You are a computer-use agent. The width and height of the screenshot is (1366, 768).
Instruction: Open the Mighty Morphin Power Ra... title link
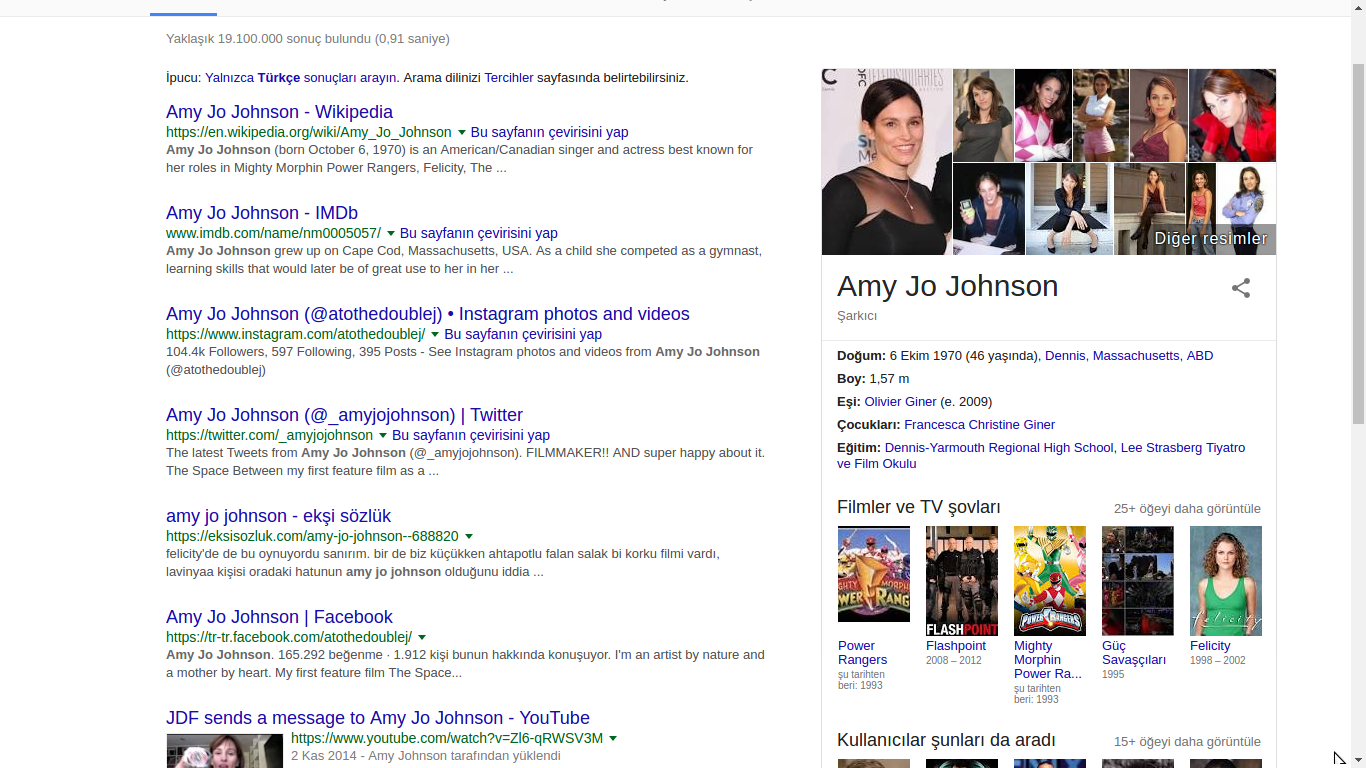click(1048, 660)
